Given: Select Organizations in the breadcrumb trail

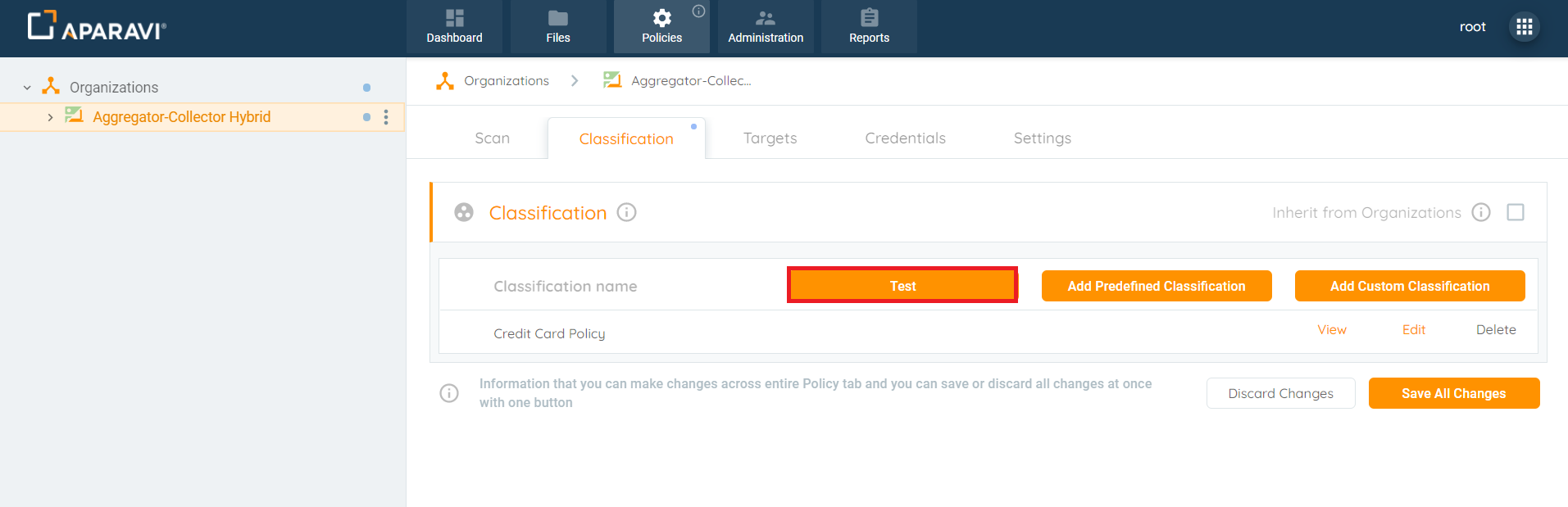Looking at the screenshot, I should tap(507, 80).
